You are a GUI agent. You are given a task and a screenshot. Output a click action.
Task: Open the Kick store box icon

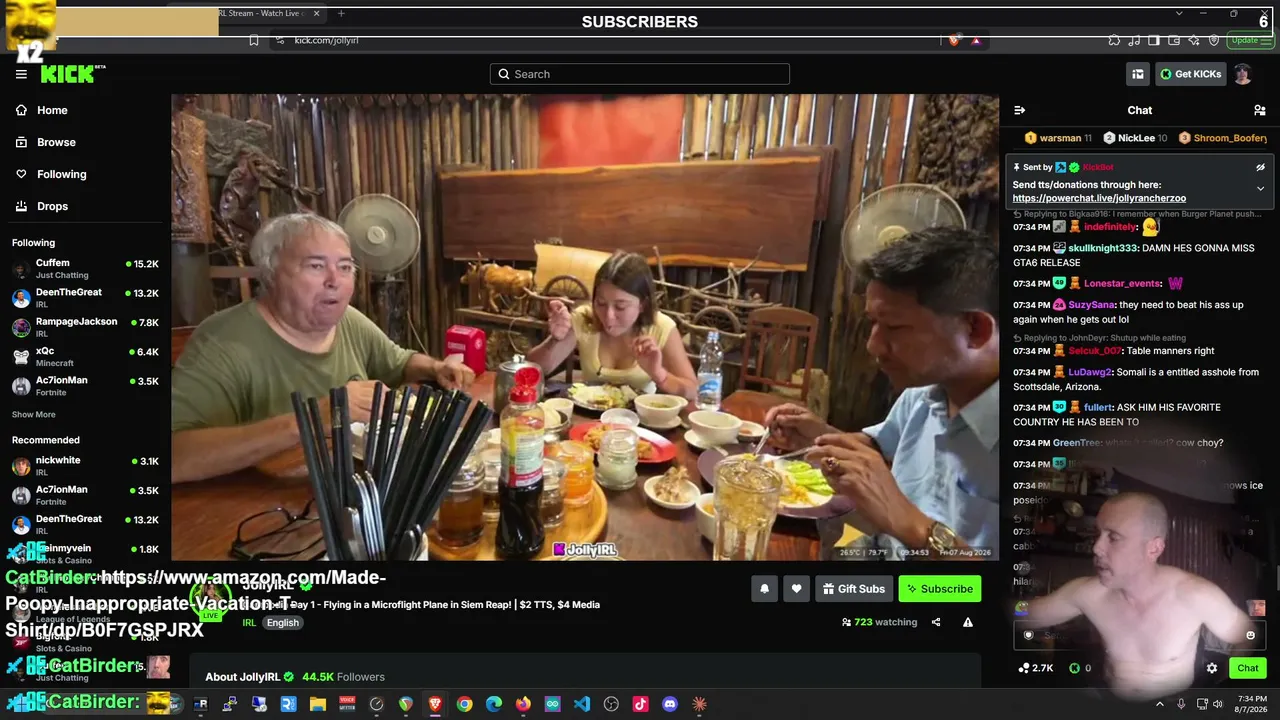click(1137, 74)
